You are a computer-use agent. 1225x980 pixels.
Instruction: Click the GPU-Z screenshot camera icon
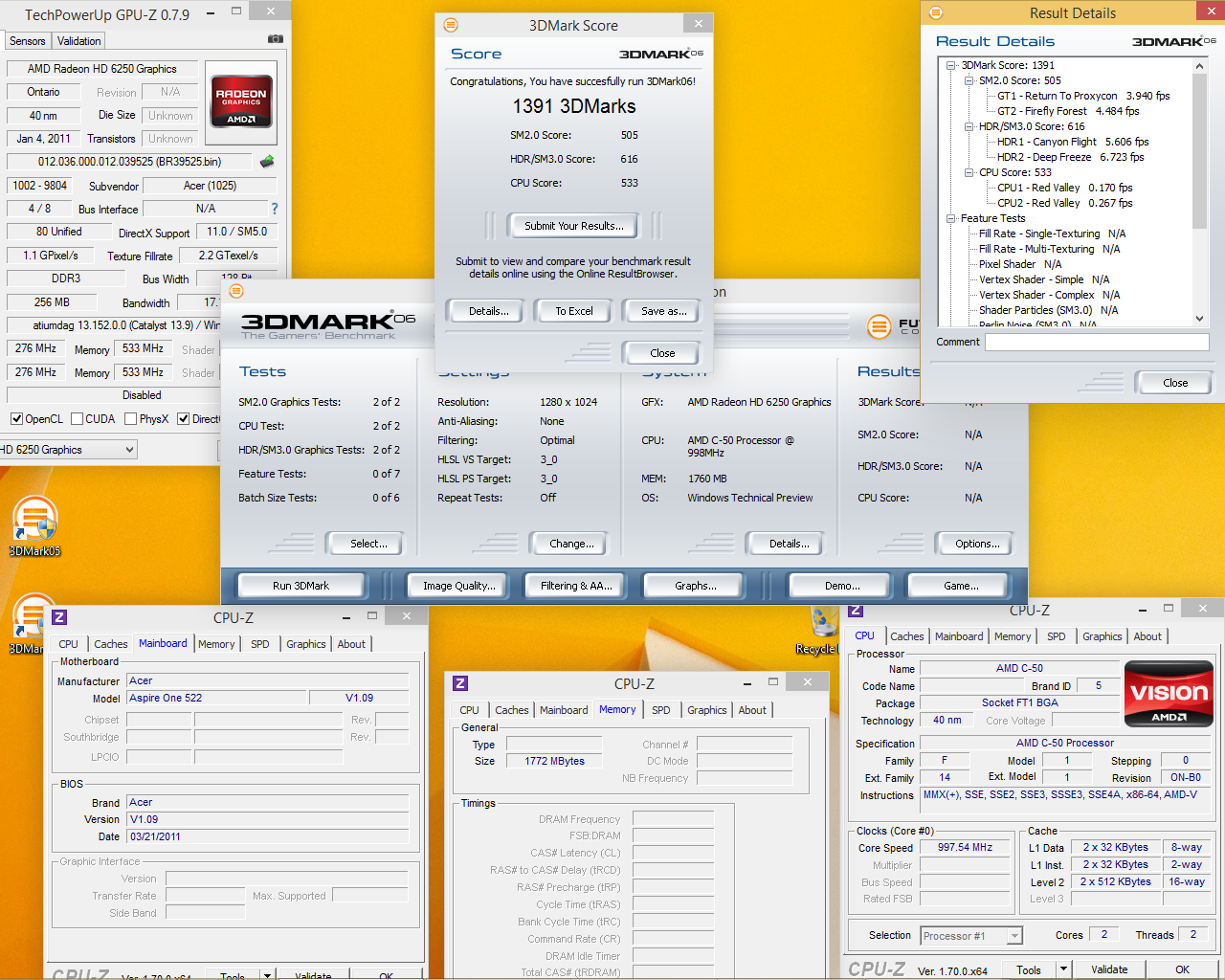pos(276,39)
